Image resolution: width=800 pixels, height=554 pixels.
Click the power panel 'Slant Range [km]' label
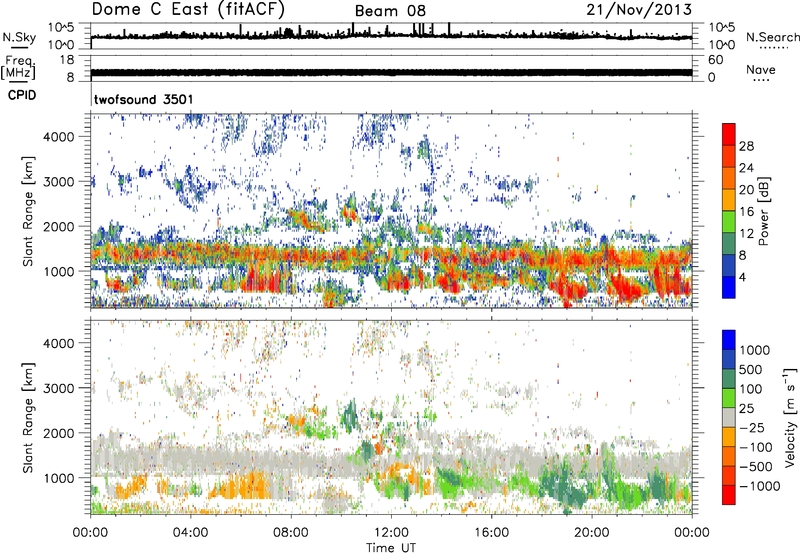point(28,211)
